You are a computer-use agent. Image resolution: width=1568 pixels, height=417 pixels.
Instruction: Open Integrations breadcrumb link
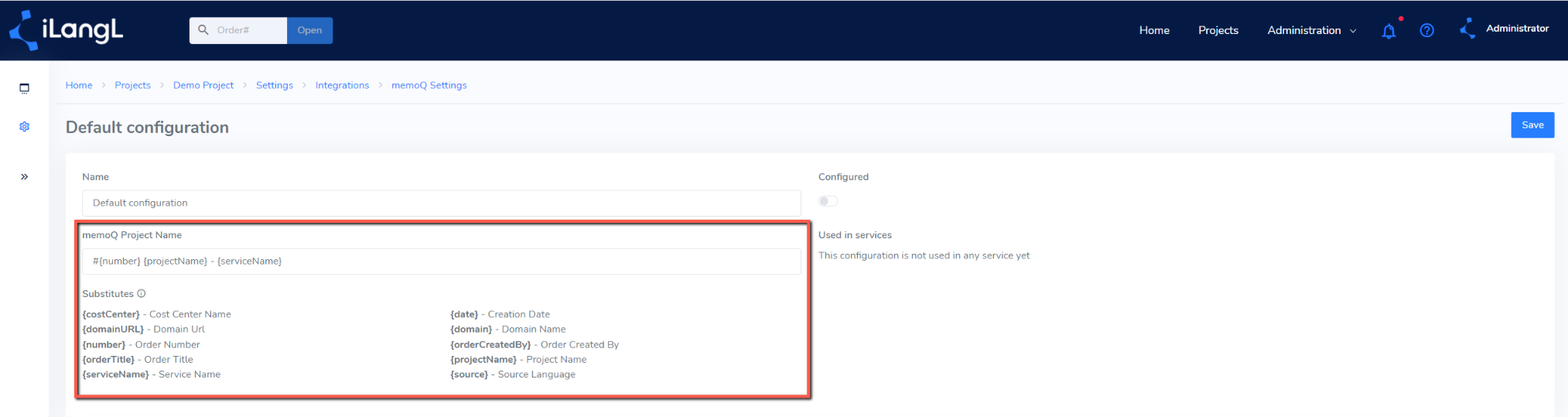pyautogui.click(x=342, y=85)
